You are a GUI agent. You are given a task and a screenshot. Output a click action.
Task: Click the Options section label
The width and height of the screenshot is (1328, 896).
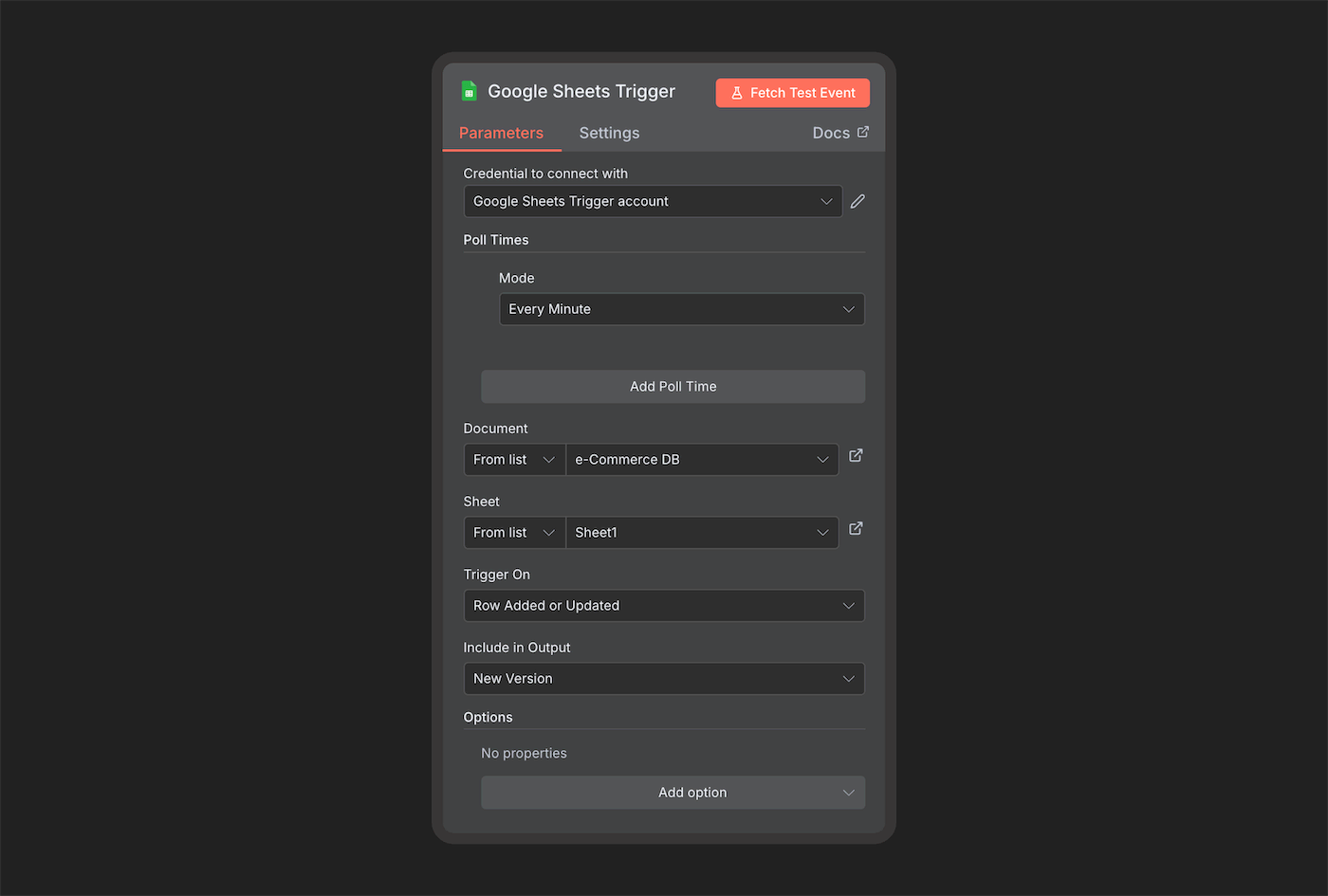coord(488,718)
